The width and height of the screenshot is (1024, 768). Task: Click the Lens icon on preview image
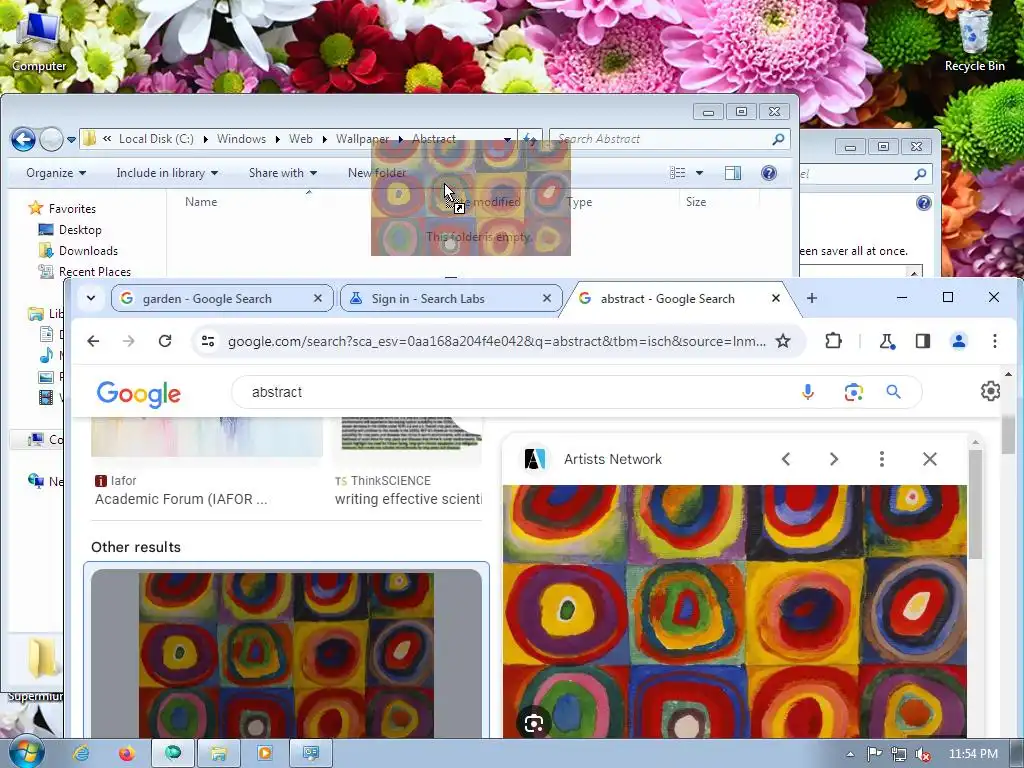[534, 723]
